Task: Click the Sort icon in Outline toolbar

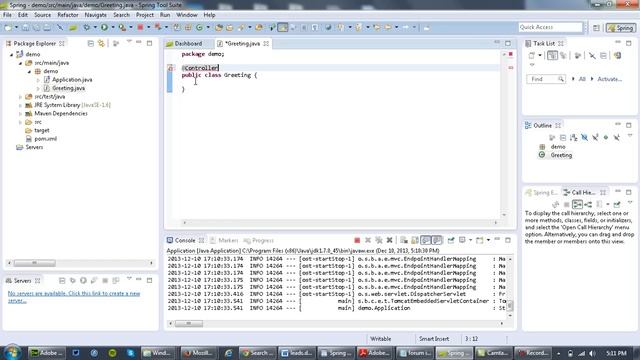Action: (573, 138)
